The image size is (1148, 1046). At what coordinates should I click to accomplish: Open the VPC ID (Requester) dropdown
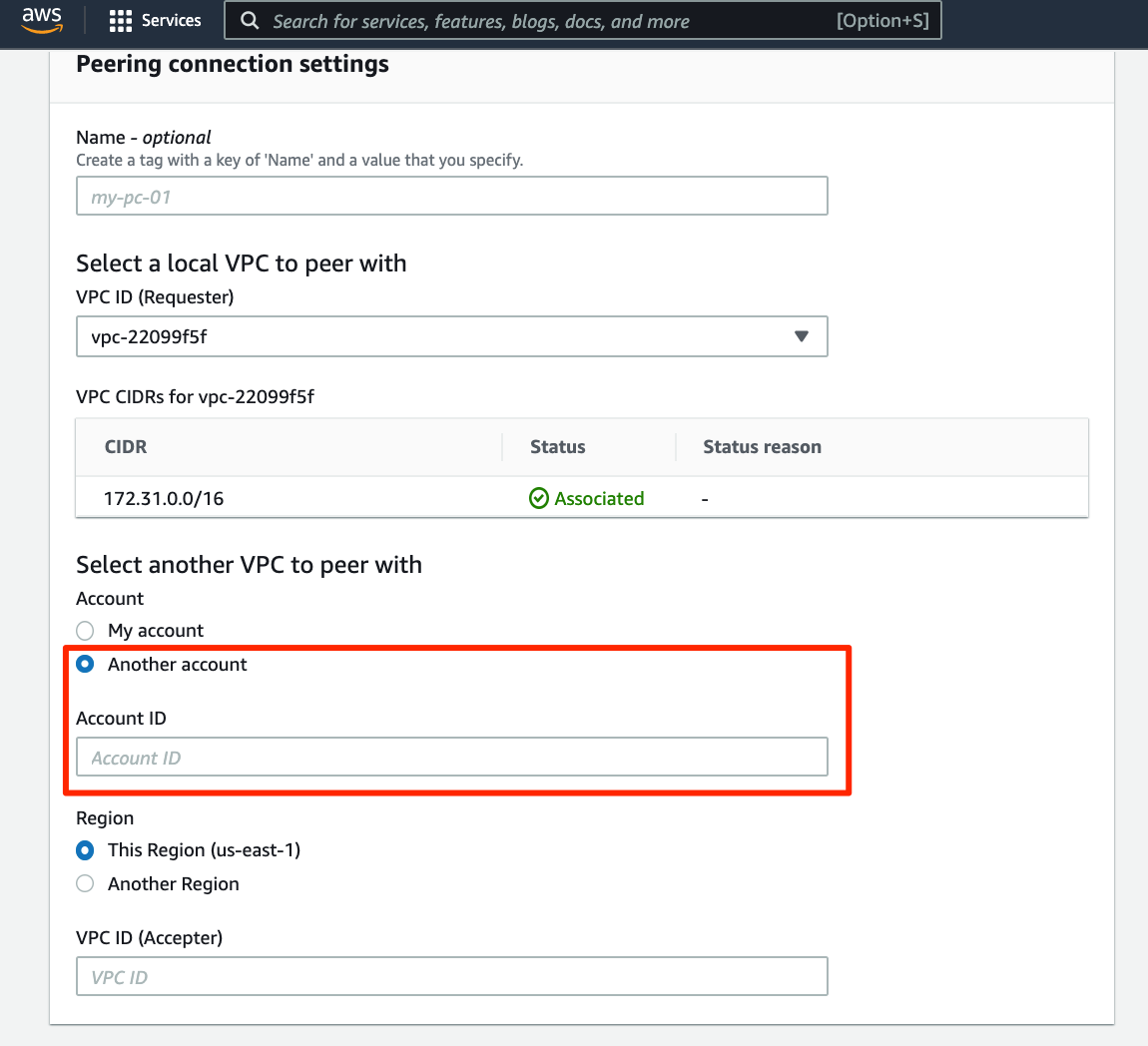[x=451, y=336]
